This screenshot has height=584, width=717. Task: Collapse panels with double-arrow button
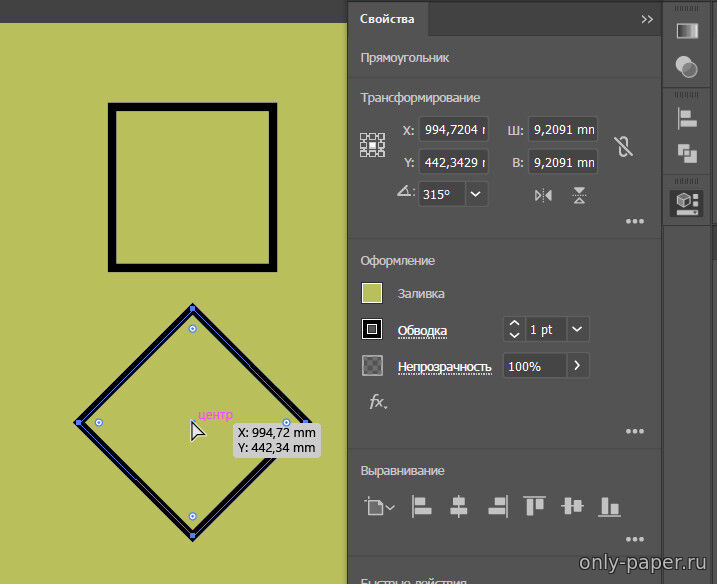(x=647, y=19)
